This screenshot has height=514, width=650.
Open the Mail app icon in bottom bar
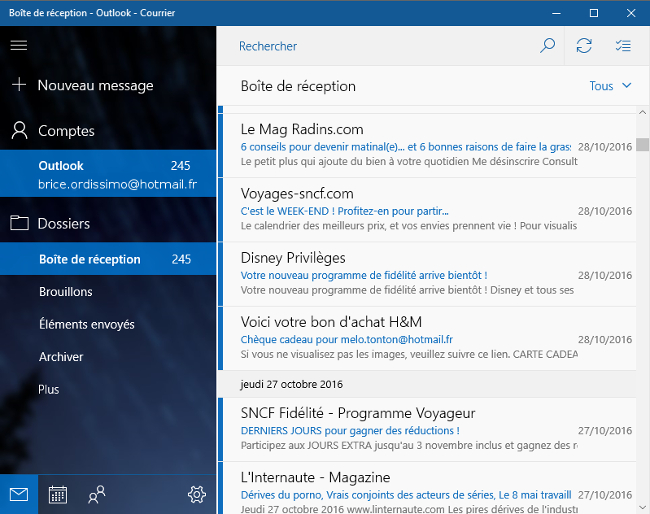tap(19, 495)
